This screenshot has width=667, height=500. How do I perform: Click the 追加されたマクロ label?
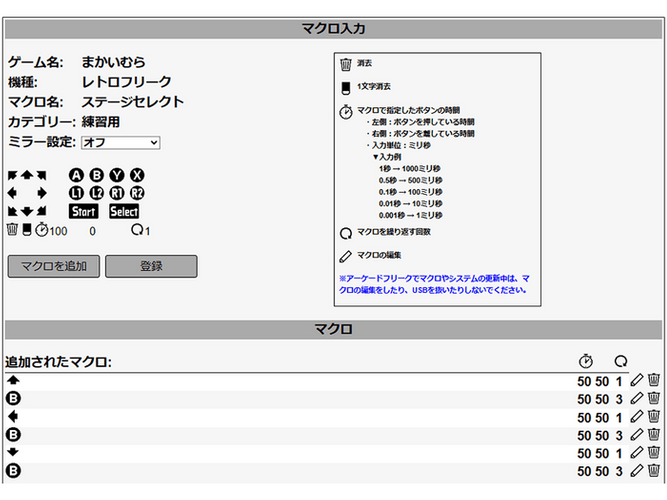pos(58,362)
